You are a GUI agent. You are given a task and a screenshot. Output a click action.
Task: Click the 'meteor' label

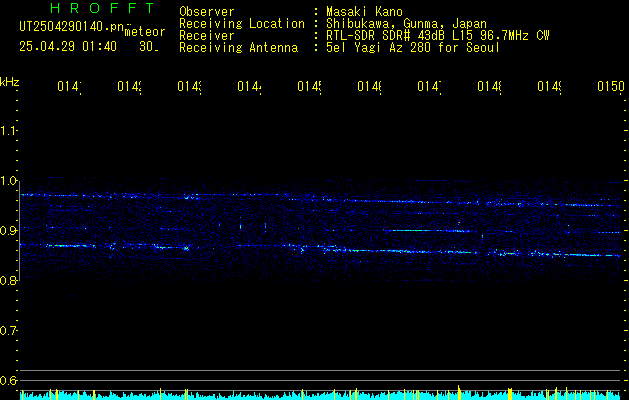tap(145, 32)
